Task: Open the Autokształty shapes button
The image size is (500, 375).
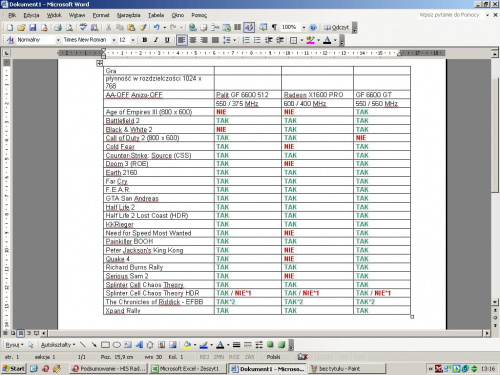Action: 58,345
